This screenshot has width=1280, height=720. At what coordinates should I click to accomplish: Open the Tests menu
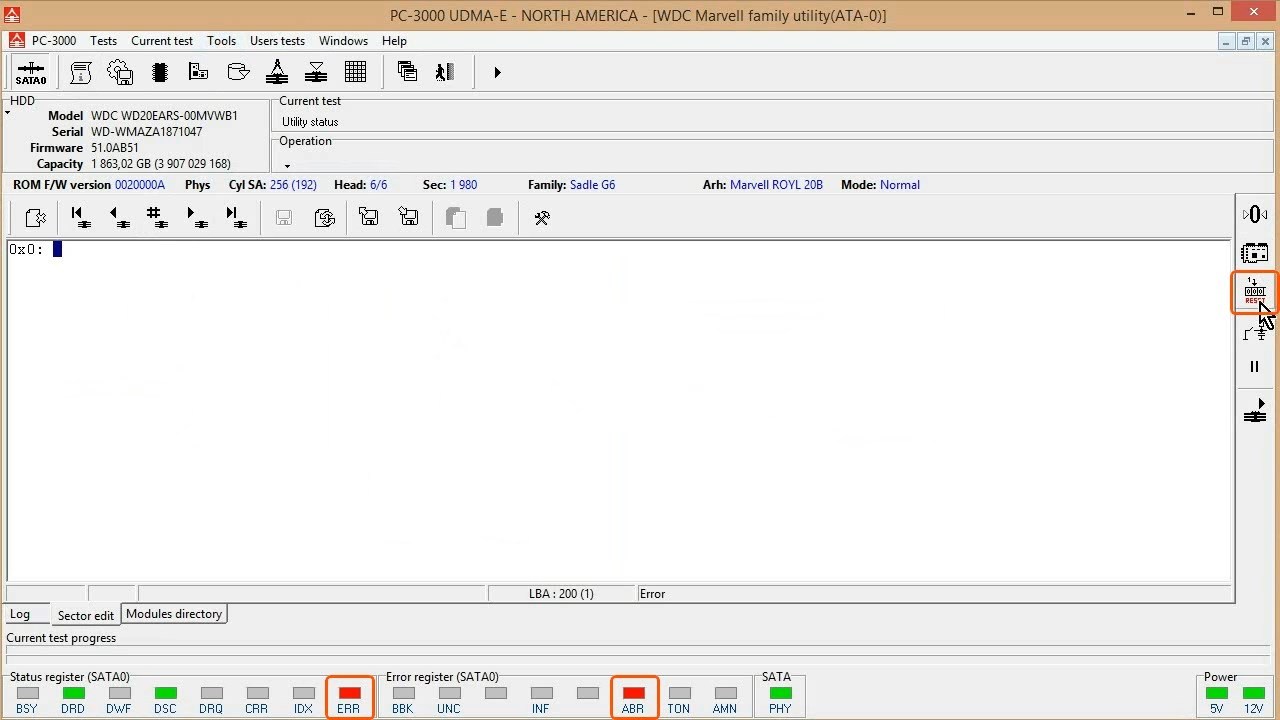tap(103, 41)
